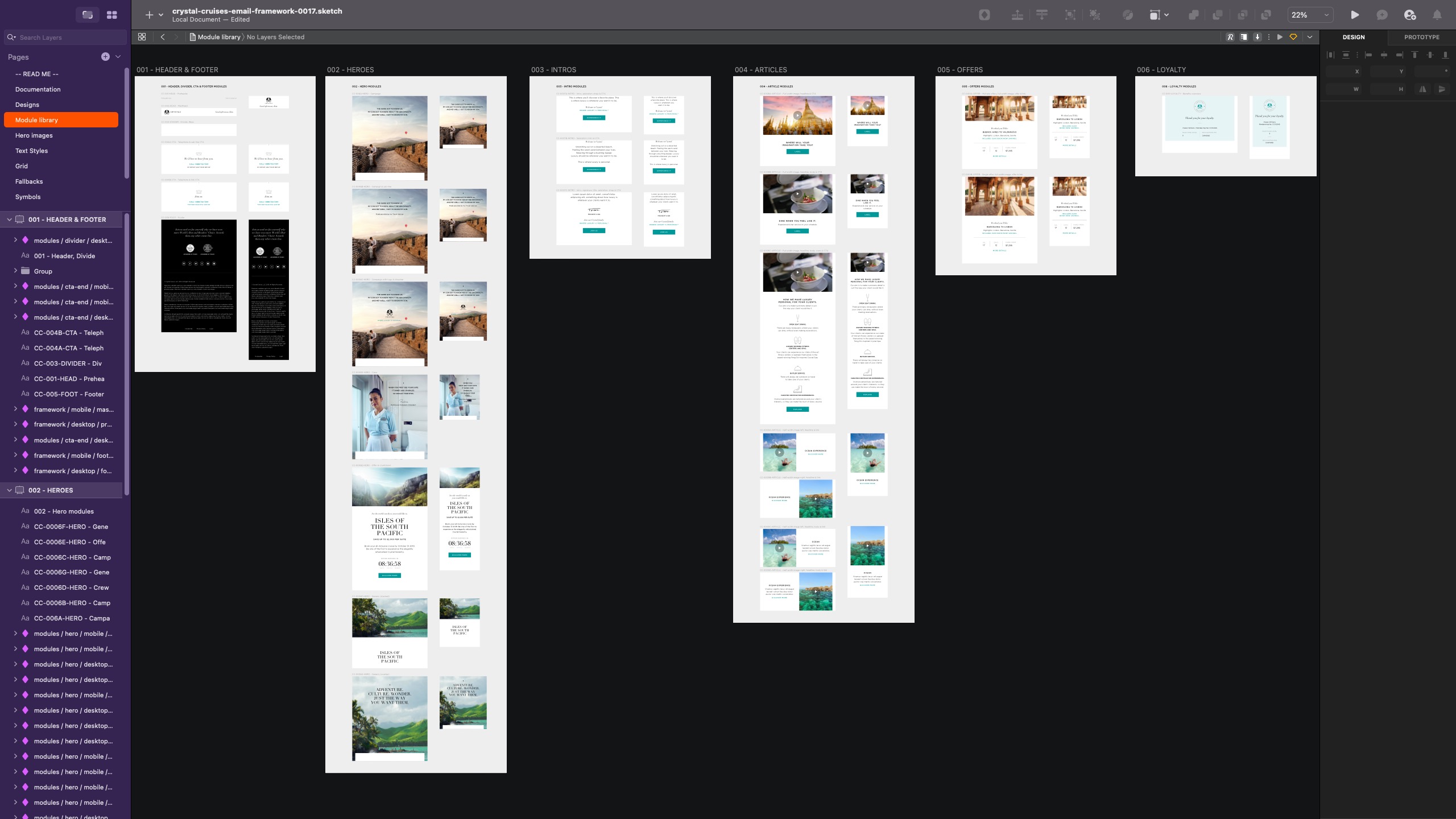Click the Union boolean operation icon
The image size is (1456, 819).
pyautogui.click(x=1194, y=15)
